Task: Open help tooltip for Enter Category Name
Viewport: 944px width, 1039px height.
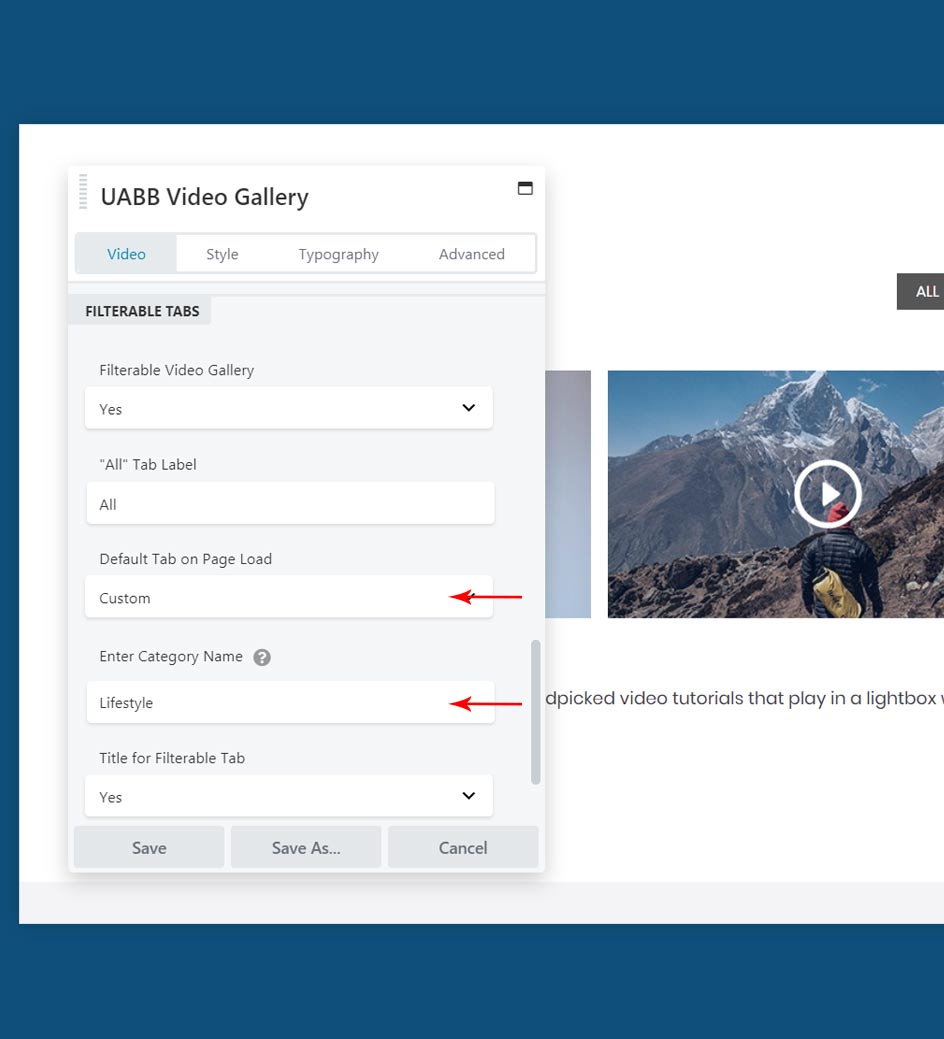Action: (x=262, y=657)
